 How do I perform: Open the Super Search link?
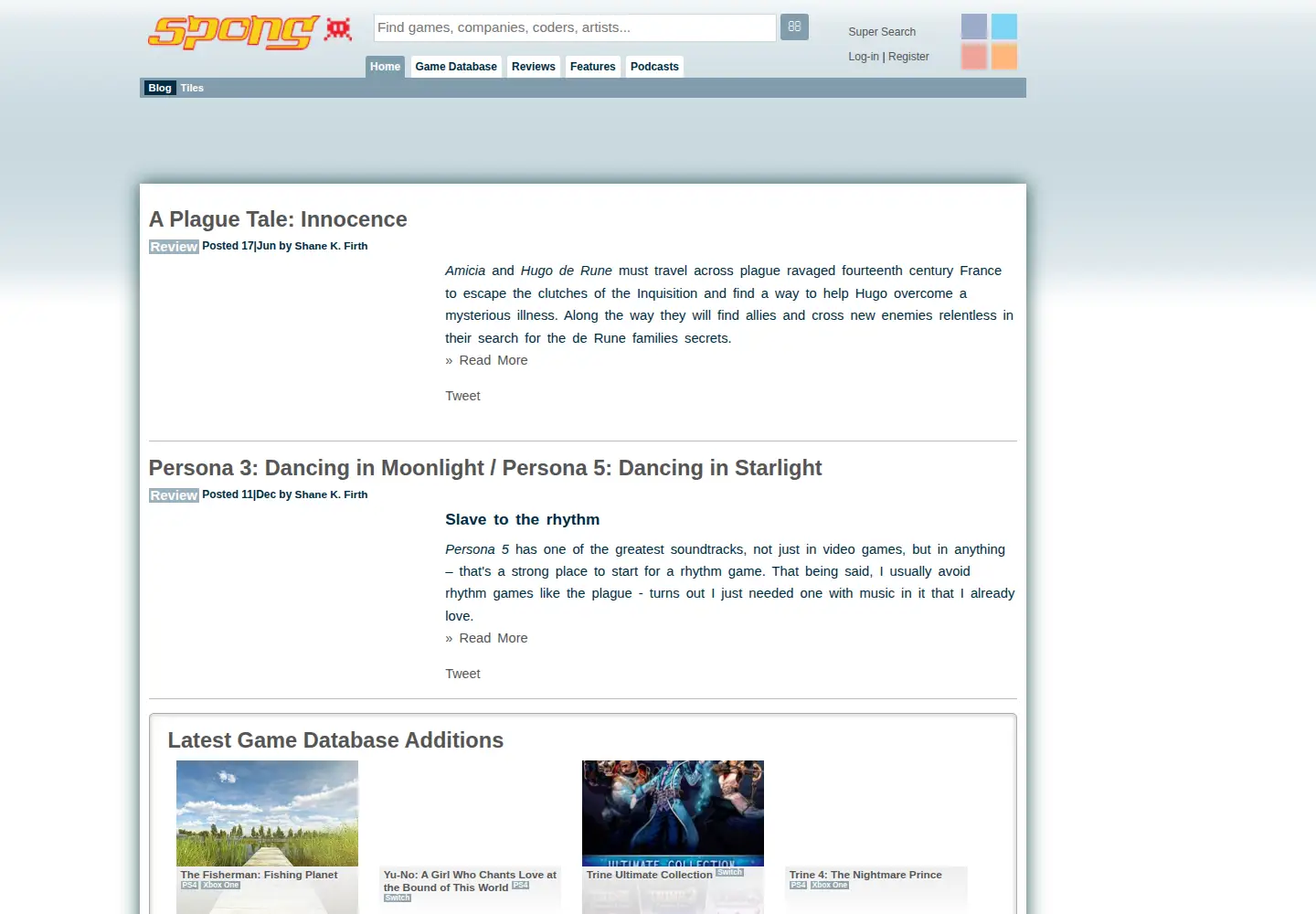point(882,32)
